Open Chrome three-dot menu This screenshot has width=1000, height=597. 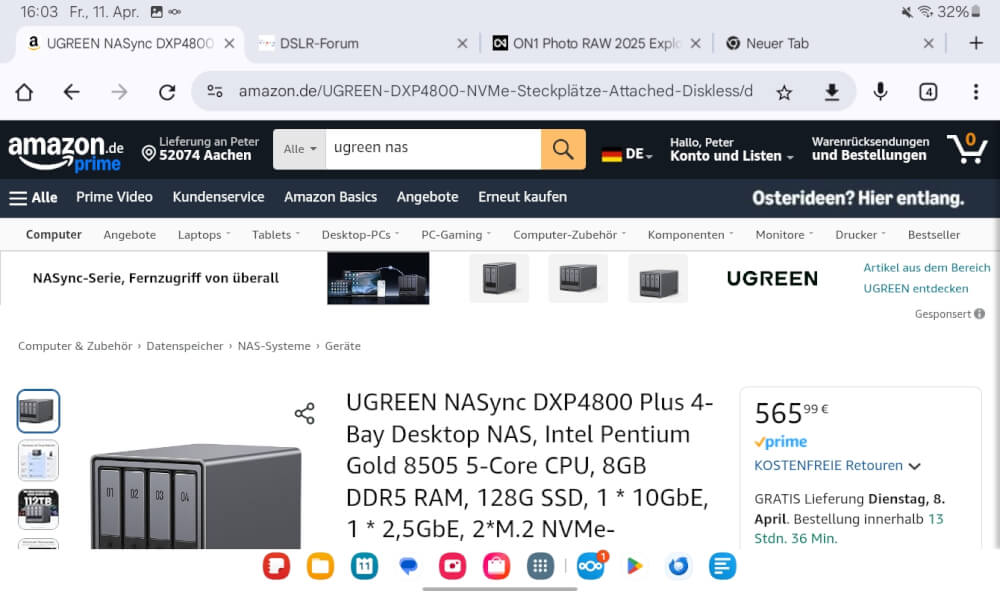pyautogui.click(x=976, y=92)
